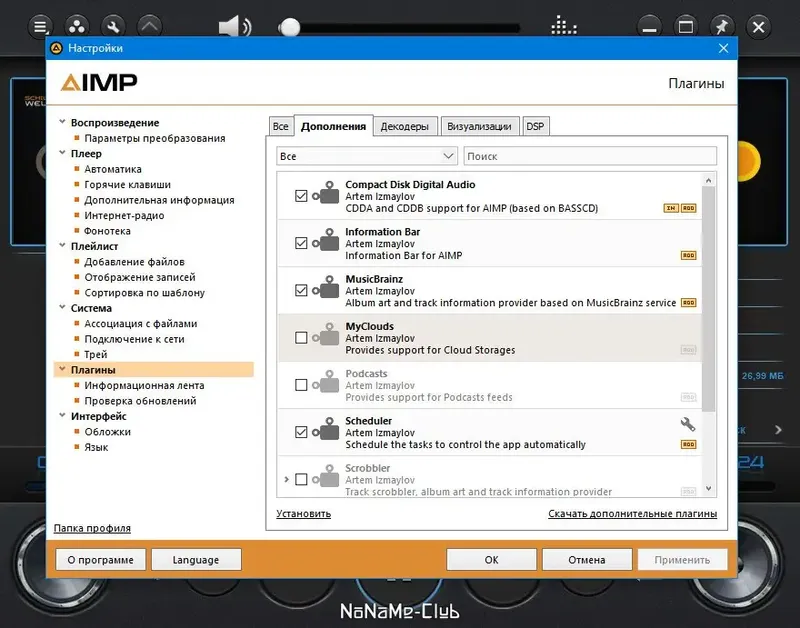
Task: Click Compact Disk Digital Audio plugin icon
Action: click(327, 195)
